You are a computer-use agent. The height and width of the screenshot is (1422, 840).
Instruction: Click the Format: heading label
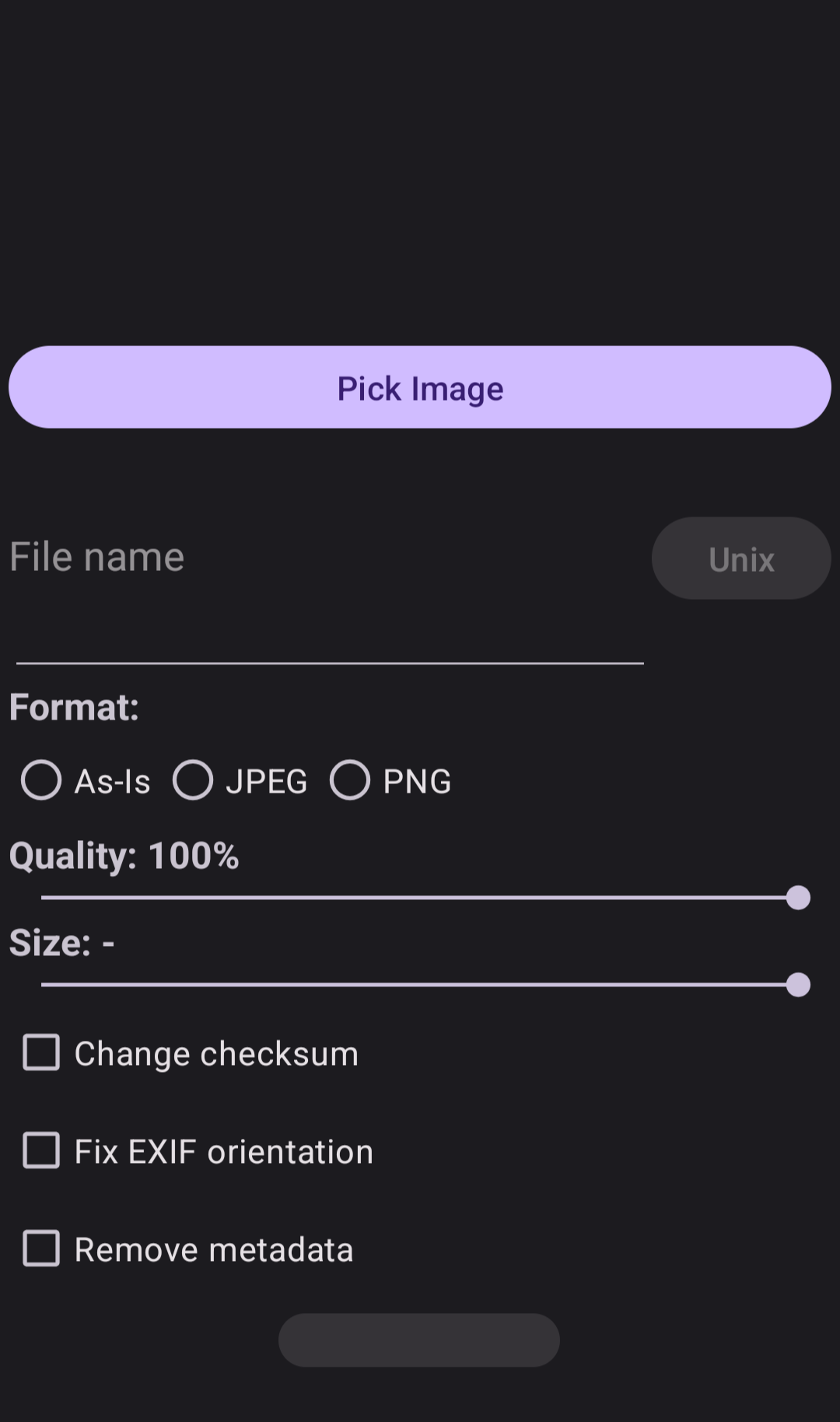(75, 708)
